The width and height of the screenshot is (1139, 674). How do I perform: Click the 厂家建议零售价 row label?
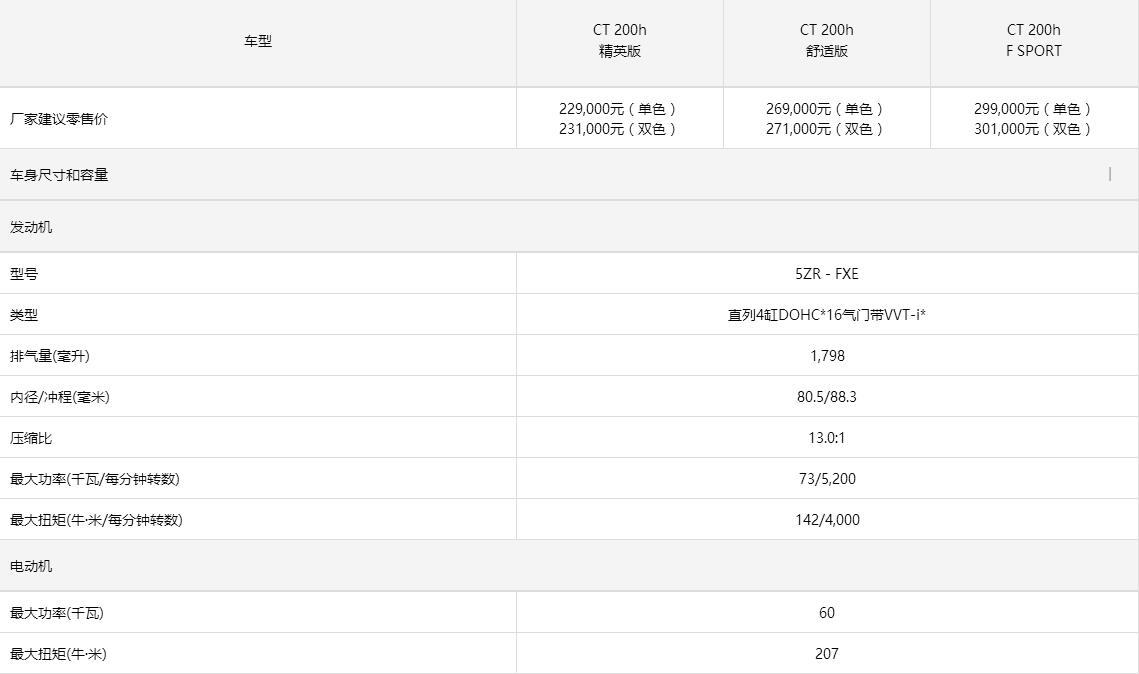tap(59, 119)
